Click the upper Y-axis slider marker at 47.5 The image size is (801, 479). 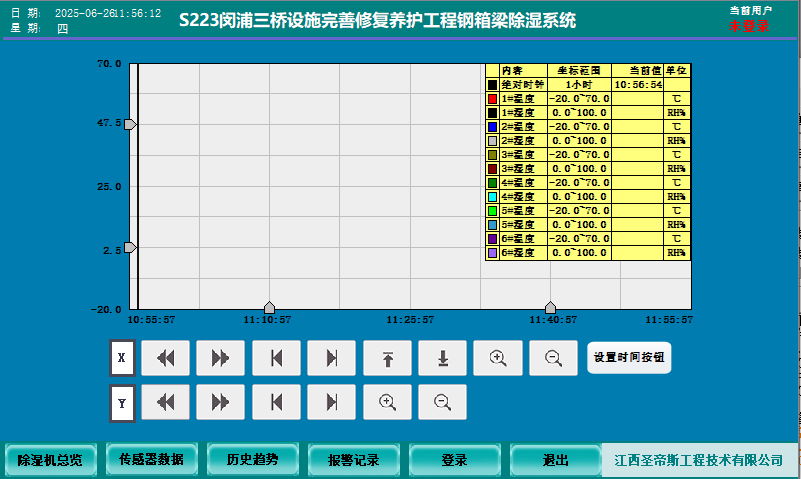point(130,124)
